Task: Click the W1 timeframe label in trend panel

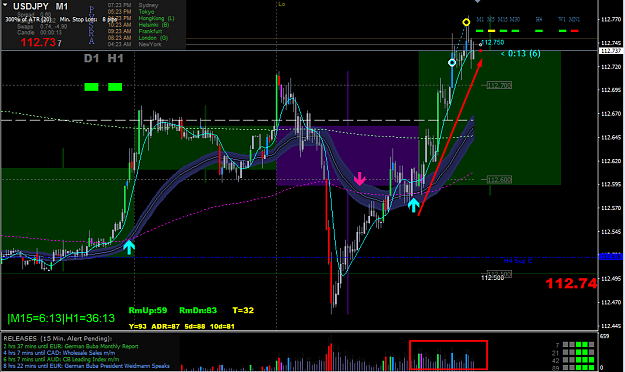Action: (x=562, y=20)
